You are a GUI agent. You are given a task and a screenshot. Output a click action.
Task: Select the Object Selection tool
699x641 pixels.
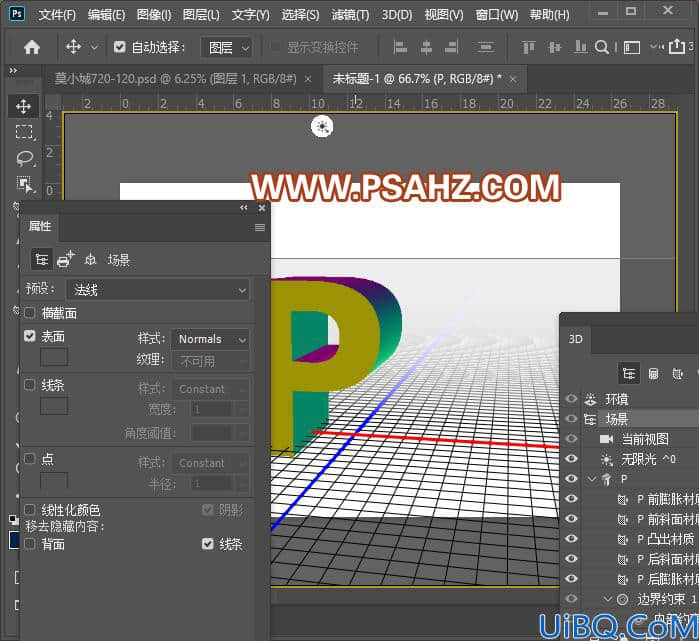pyautogui.click(x=25, y=184)
